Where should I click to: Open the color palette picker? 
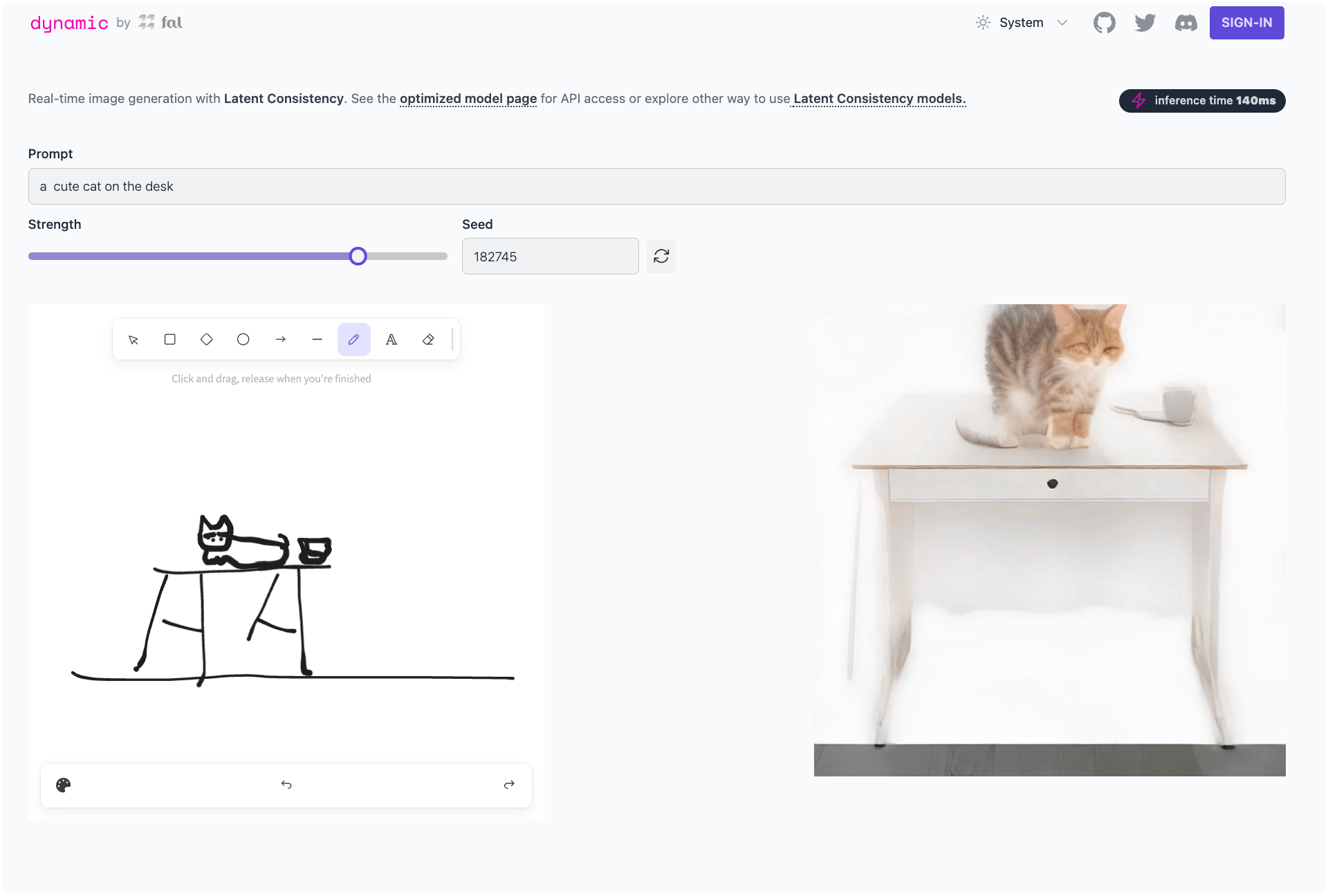click(63, 785)
